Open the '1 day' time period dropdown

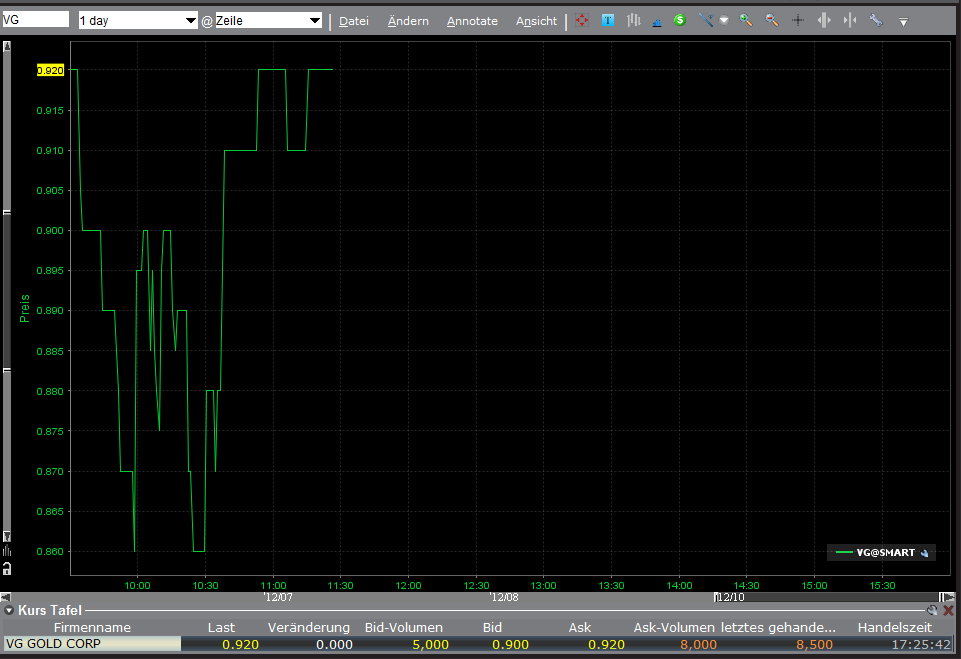tap(138, 20)
